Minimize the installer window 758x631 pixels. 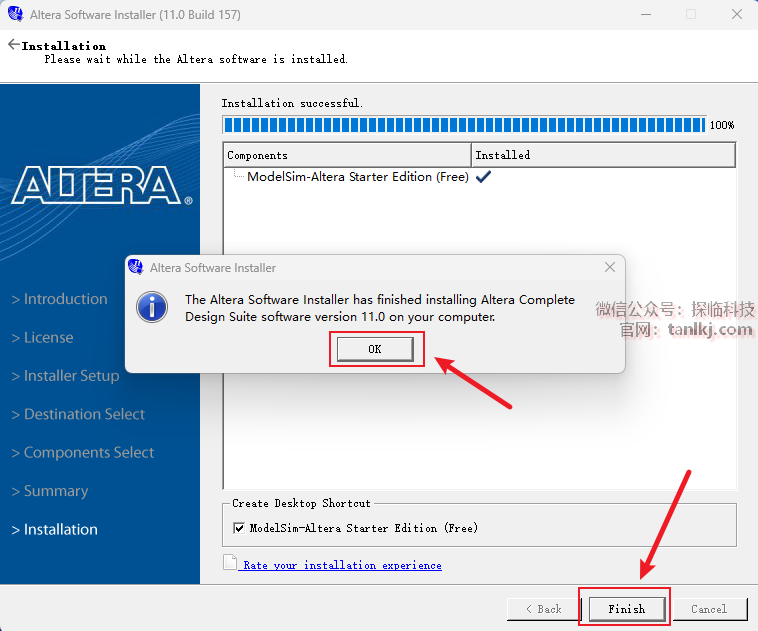pos(646,15)
